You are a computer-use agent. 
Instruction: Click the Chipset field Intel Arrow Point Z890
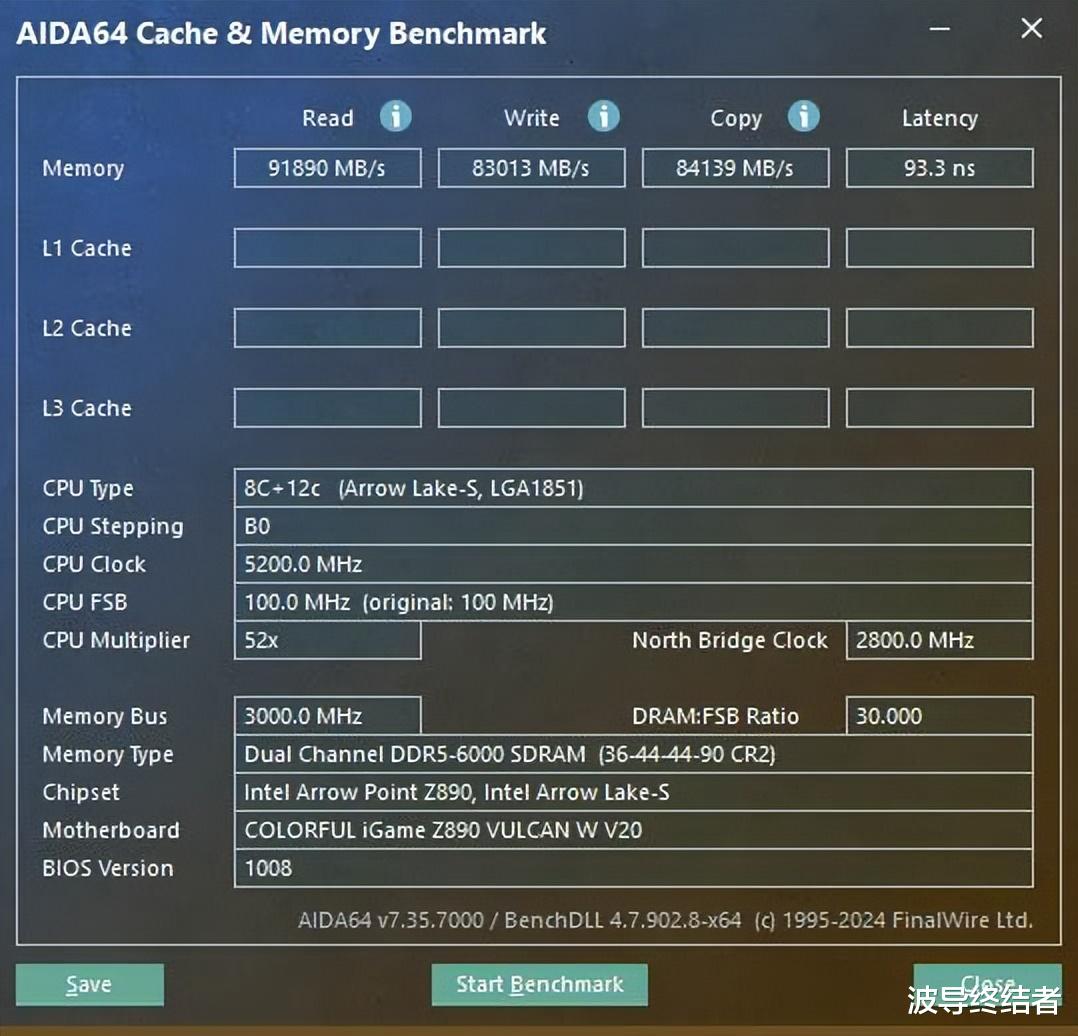click(x=633, y=792)
